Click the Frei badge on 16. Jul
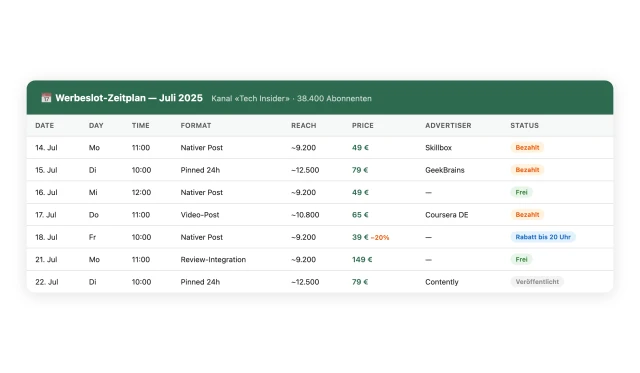The width and height of the screenshot is (640, 373). coord(521,192)
